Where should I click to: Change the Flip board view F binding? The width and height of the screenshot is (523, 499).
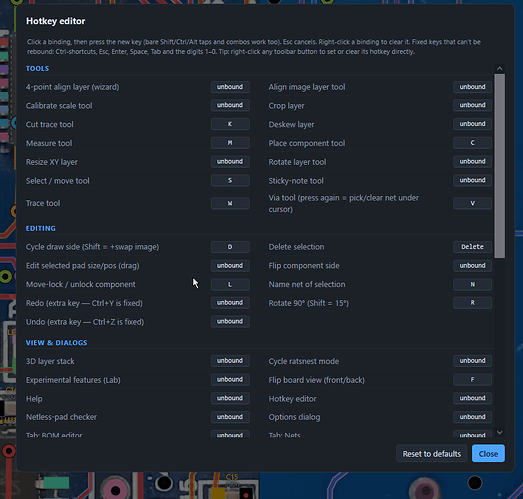472,380
